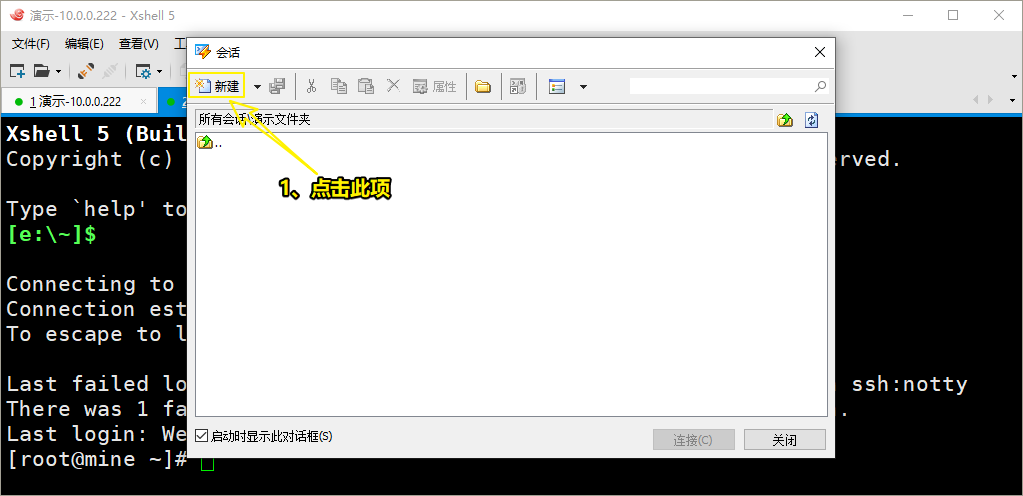Click the go up folder icon beside path bar
The width and height of the screenshot is (1023, 496).
pos(785,120)
